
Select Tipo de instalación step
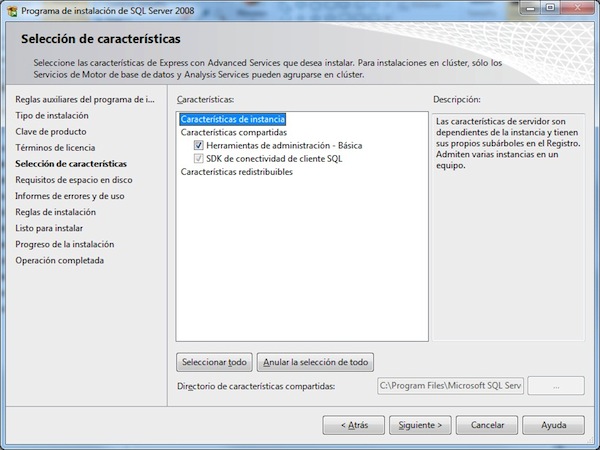[52, 116]
